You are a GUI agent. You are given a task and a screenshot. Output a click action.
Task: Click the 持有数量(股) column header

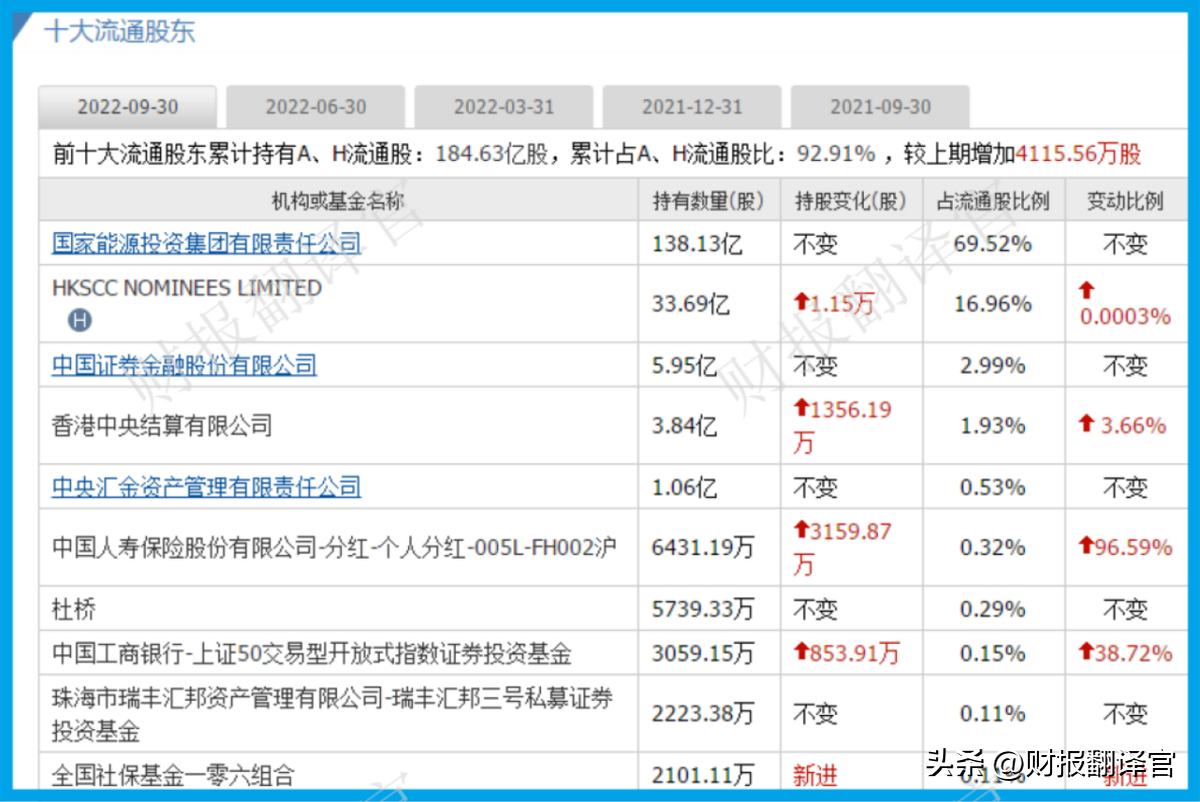[x=709, y=201]
